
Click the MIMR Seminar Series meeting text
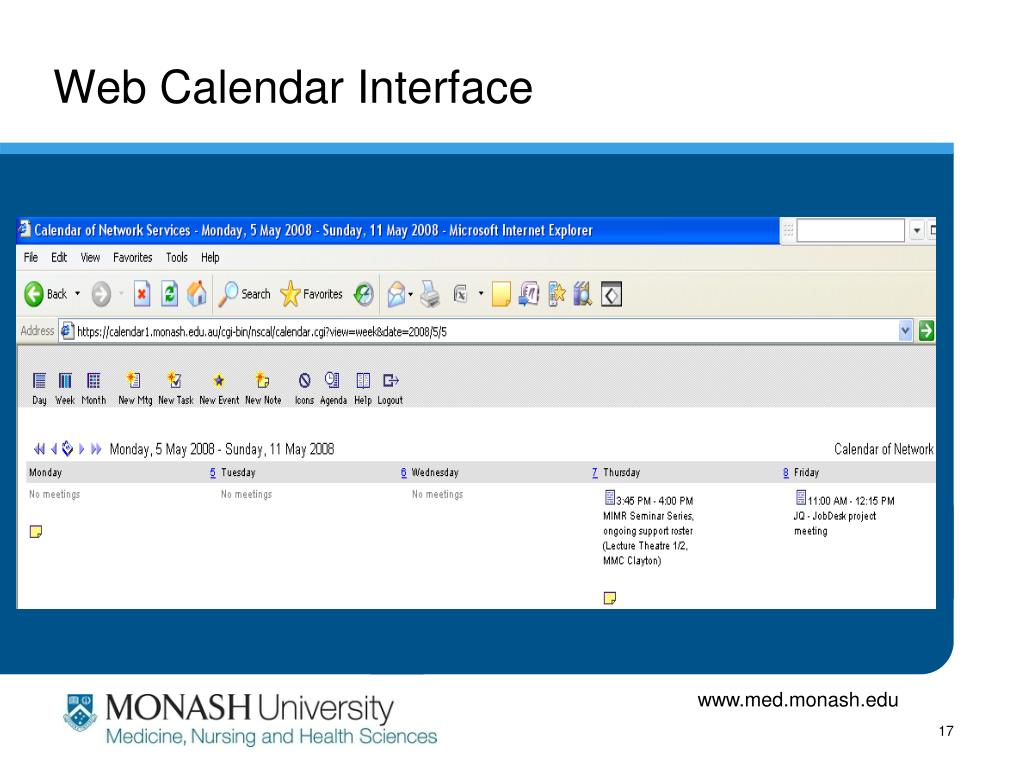point(648,538)
